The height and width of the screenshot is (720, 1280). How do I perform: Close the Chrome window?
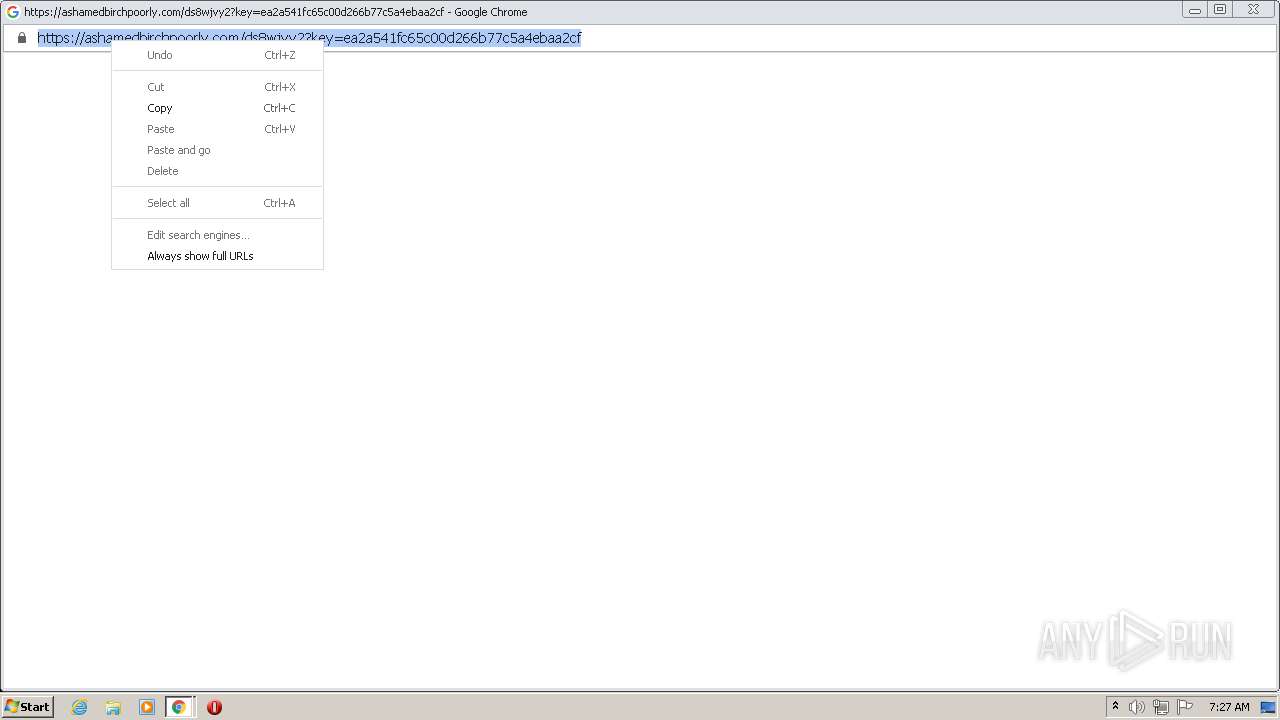[x=1253, y=10]
